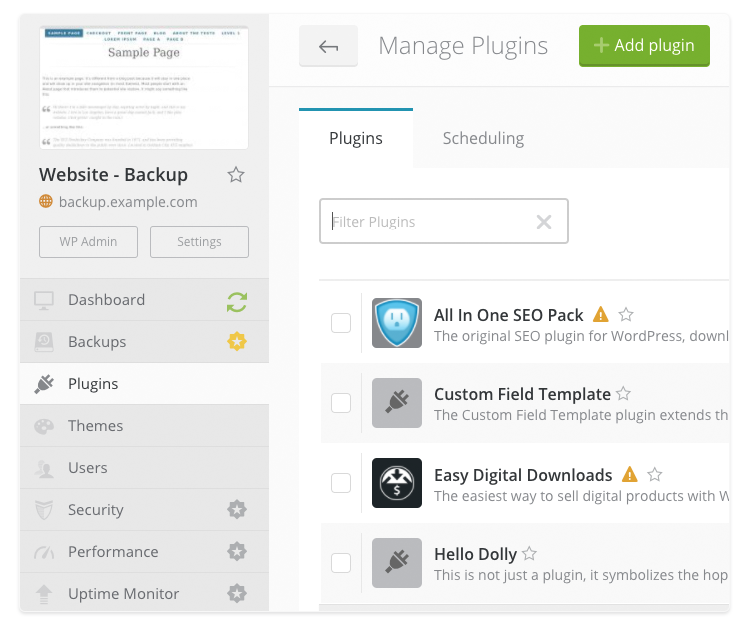Viewport: 750px width, 637px height.
Task: Click the Manage Plugins heading
Action: point(463,46)
